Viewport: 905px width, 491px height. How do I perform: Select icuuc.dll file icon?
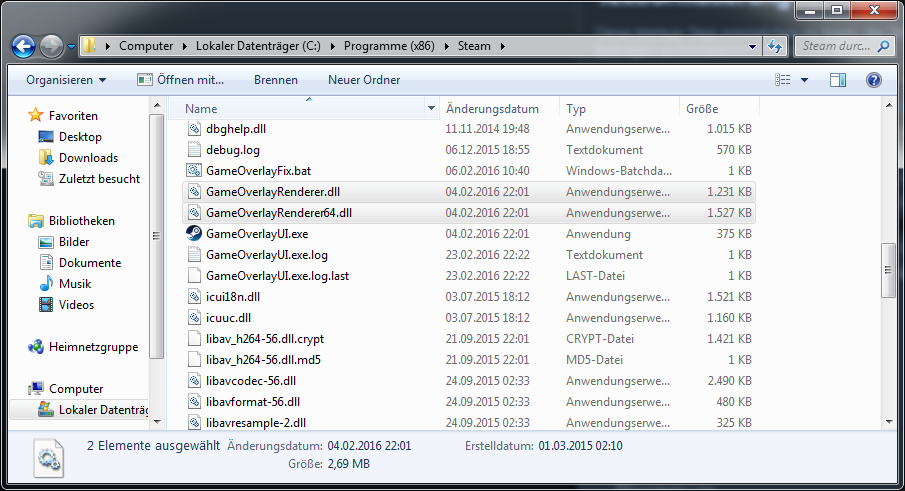tap(194, 318)
